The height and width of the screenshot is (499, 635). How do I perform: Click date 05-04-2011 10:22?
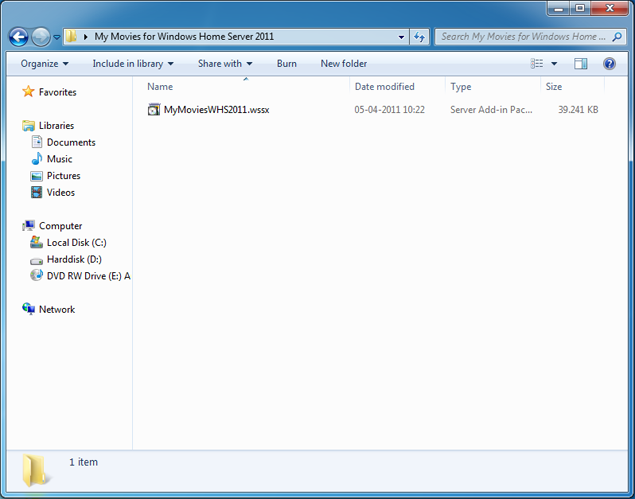(x=389, y=110)
